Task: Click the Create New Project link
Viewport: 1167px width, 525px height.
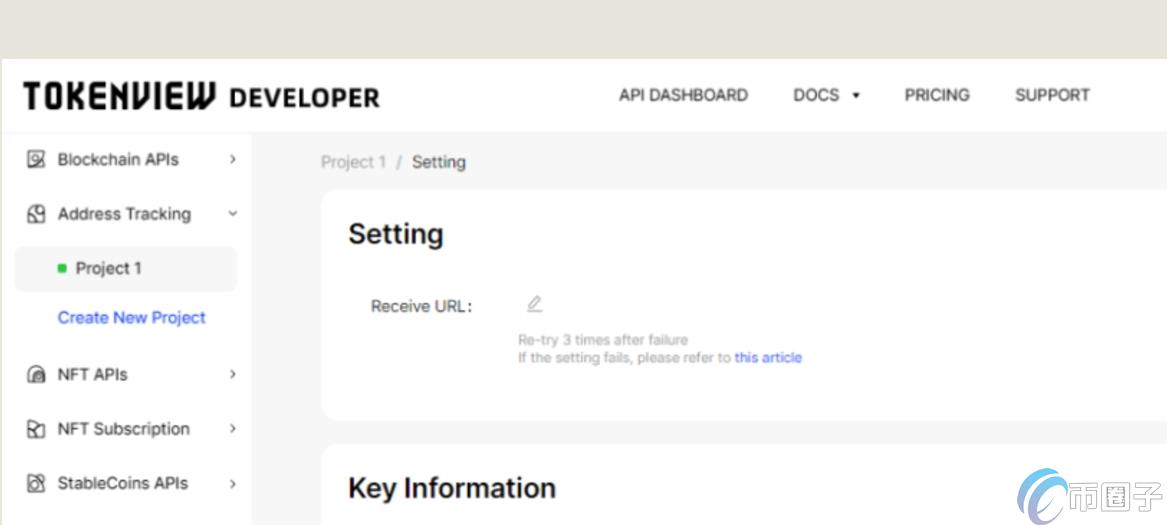Action: tap(132, 318)
